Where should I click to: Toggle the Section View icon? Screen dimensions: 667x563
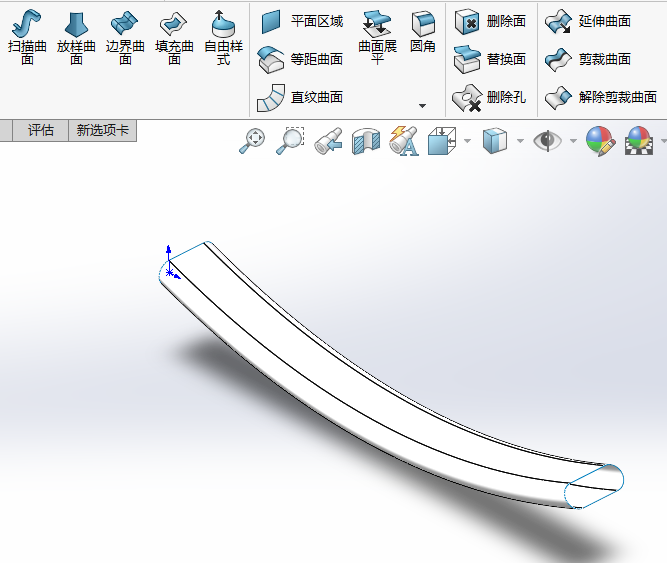(x=366, y=141)
